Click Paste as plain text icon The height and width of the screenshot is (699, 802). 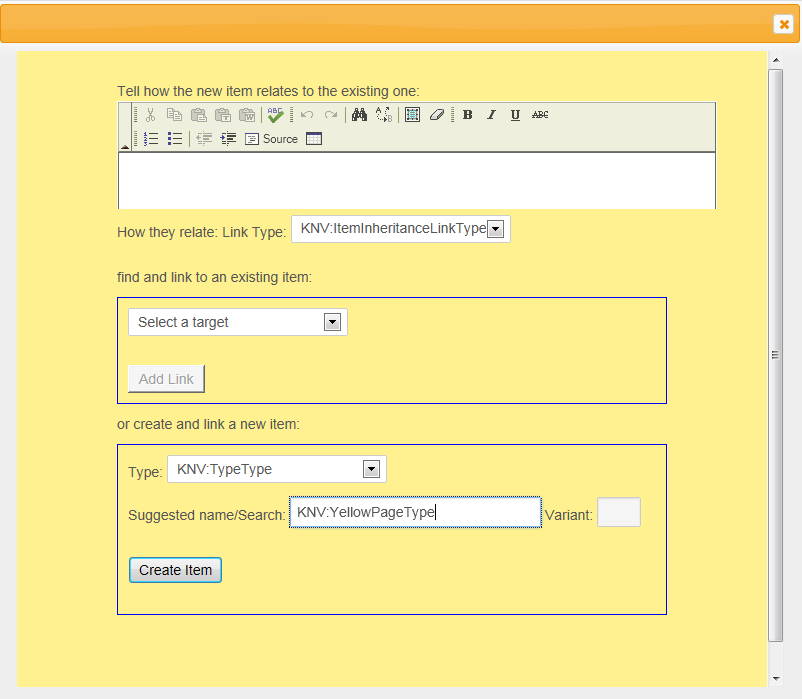(222, 115)
